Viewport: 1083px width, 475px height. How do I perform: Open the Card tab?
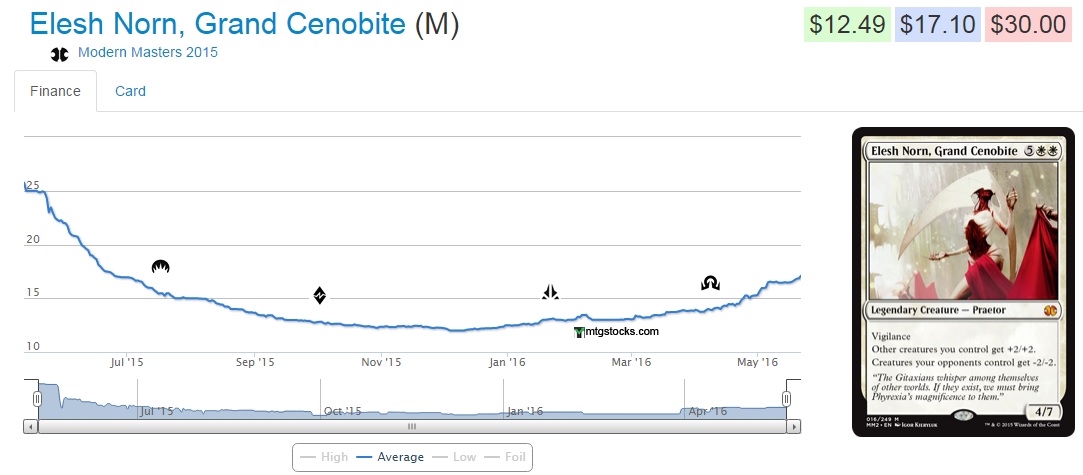(130, 91)
